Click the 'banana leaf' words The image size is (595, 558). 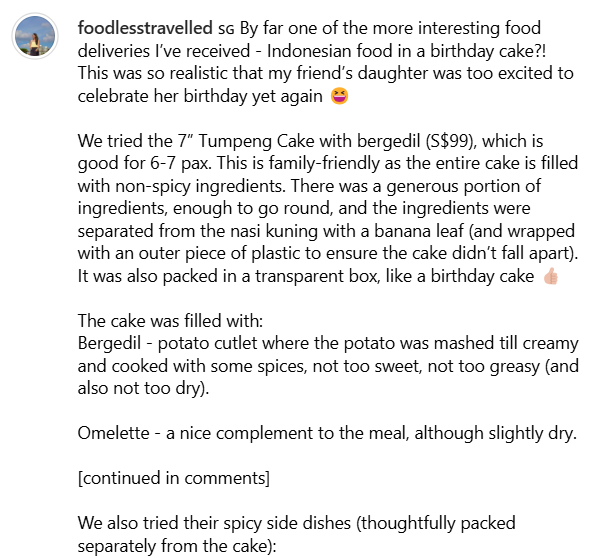[x=419, y=231]
